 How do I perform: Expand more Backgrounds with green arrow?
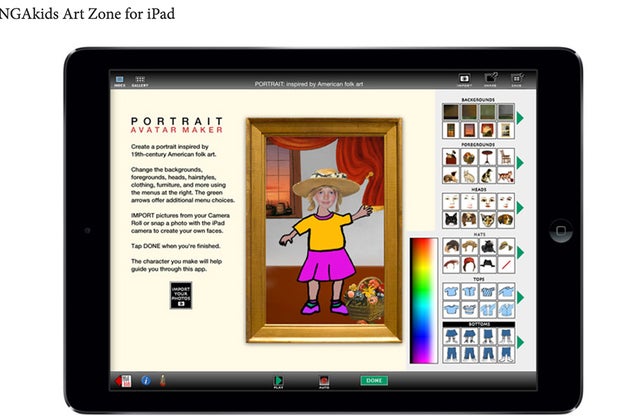520,119
